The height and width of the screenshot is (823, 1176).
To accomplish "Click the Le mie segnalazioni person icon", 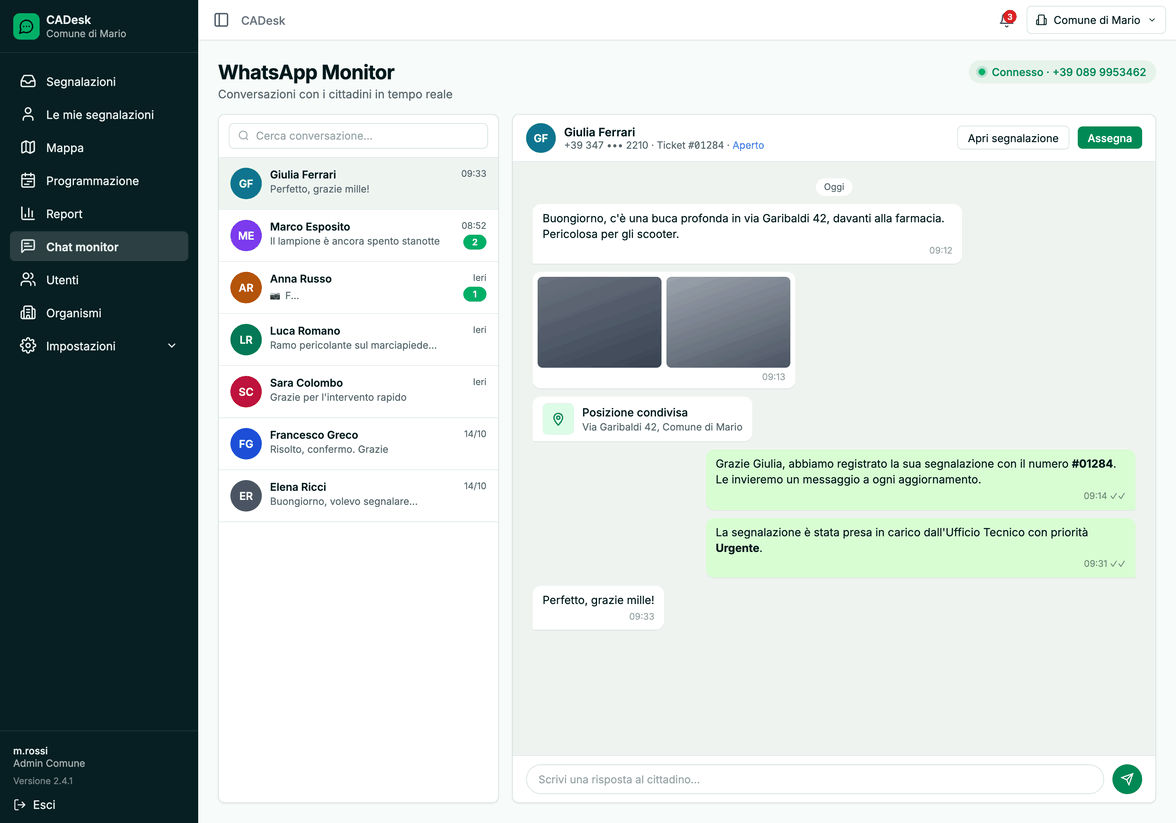I will (28, 114).
